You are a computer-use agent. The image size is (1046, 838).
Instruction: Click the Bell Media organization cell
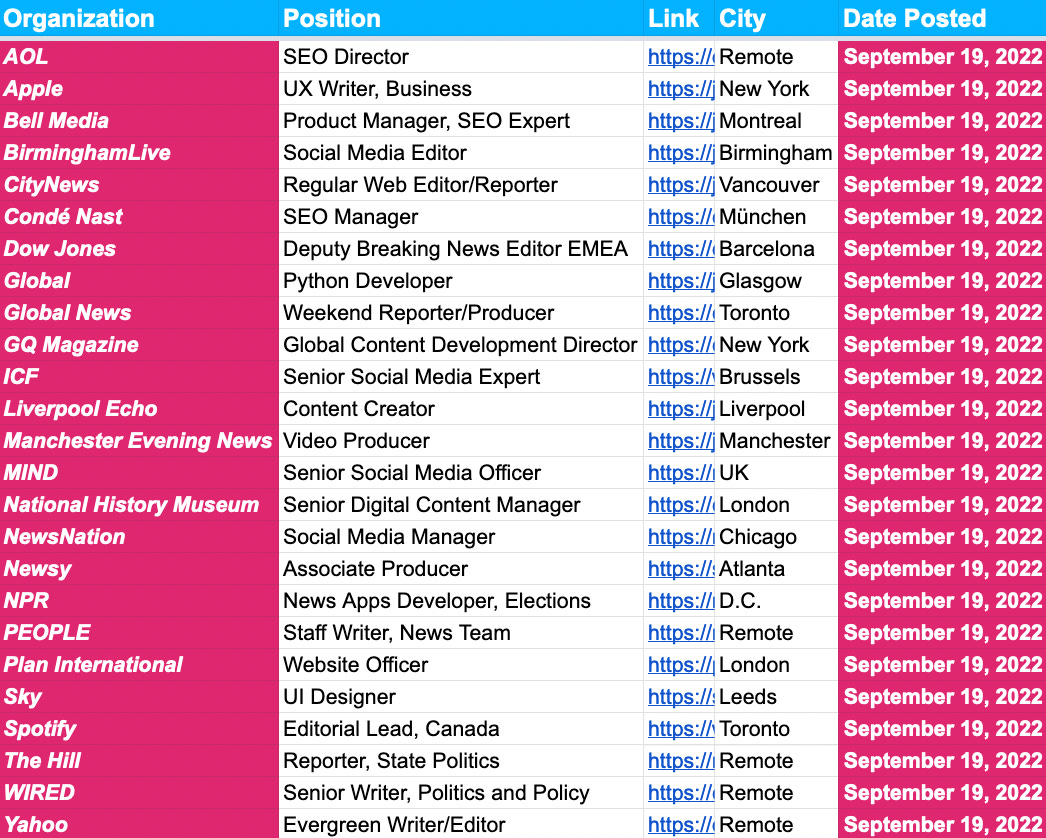(139, 121)
